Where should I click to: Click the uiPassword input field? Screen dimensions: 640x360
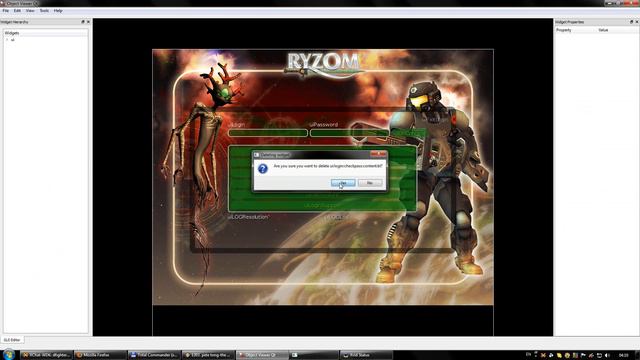(349, 133)
